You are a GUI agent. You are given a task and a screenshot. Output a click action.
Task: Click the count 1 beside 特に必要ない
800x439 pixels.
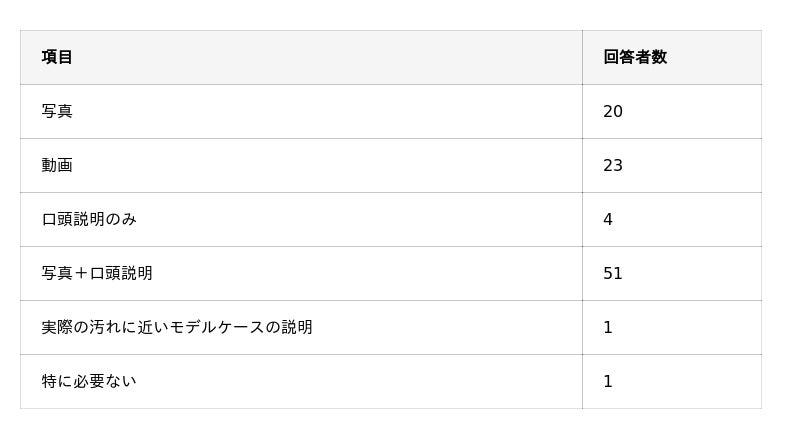click(x=608, y=381)
